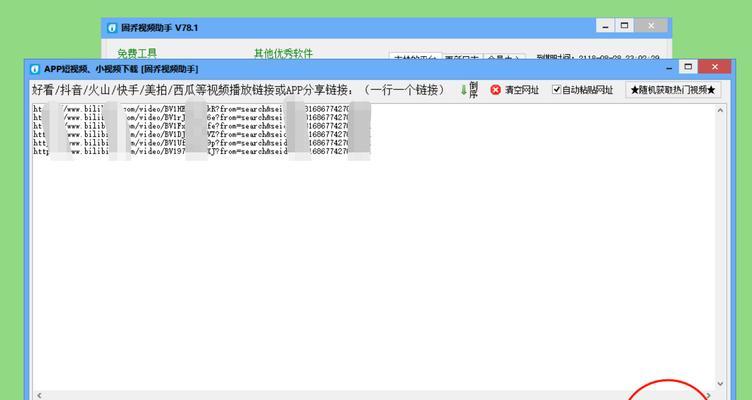Image resolution: width=752 pixels, height=400 pixels.
Task: Select the URL line containing BV1HE
Action: (x=201, y=109)
